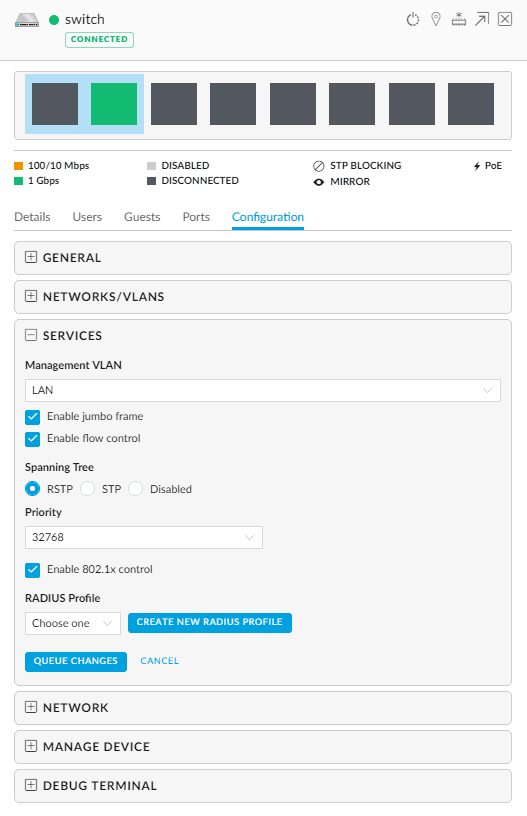
Task: Click the Queue Changes button
Action: [x=76, y=661]
